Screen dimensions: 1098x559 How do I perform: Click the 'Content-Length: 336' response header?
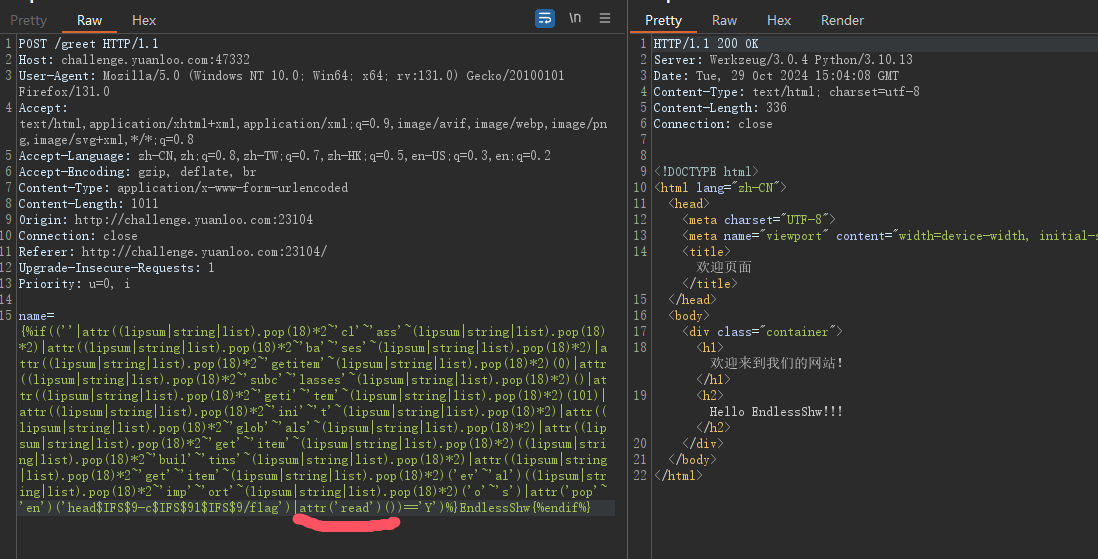720,108
